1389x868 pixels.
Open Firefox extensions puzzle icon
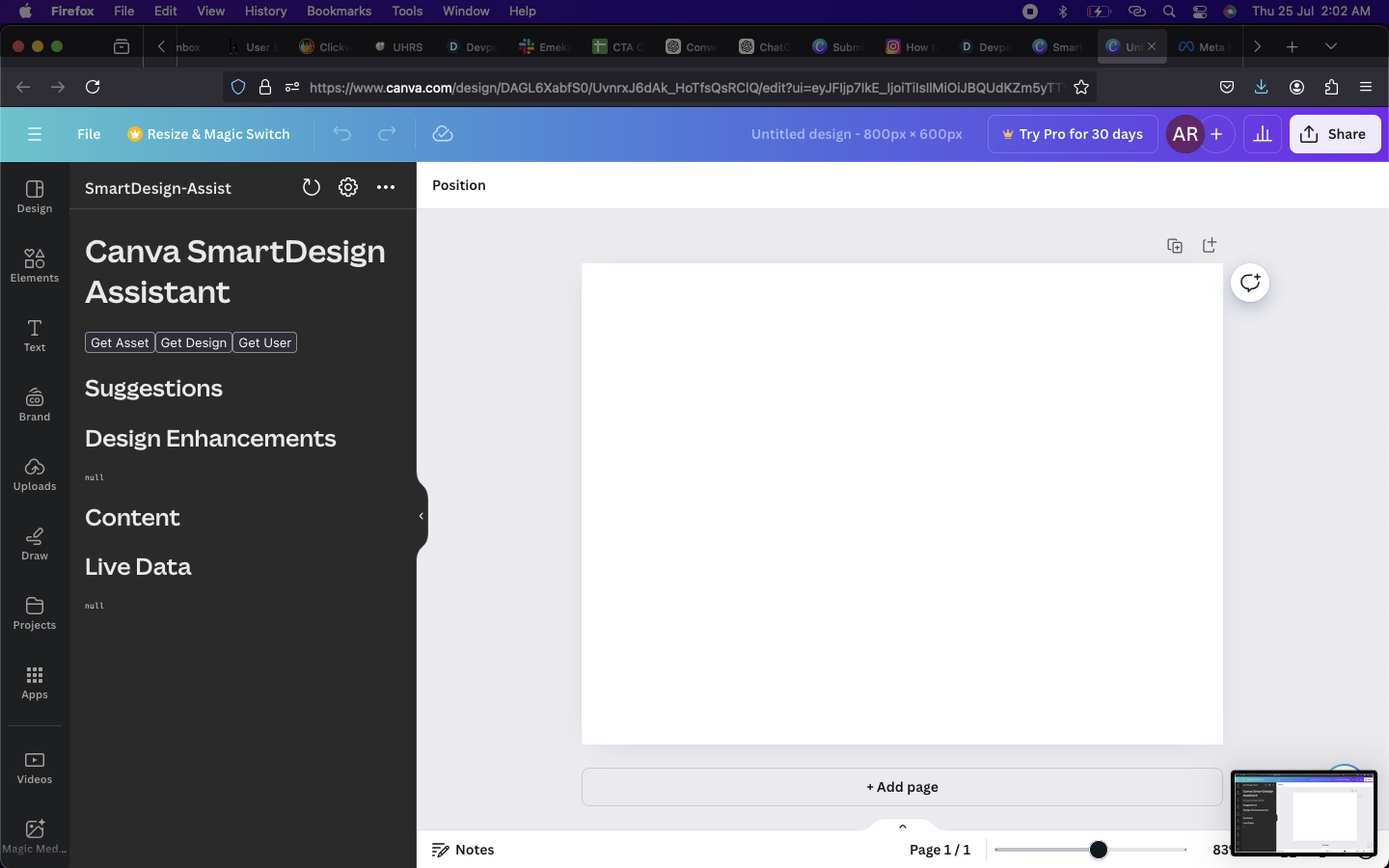(1331, 87)
